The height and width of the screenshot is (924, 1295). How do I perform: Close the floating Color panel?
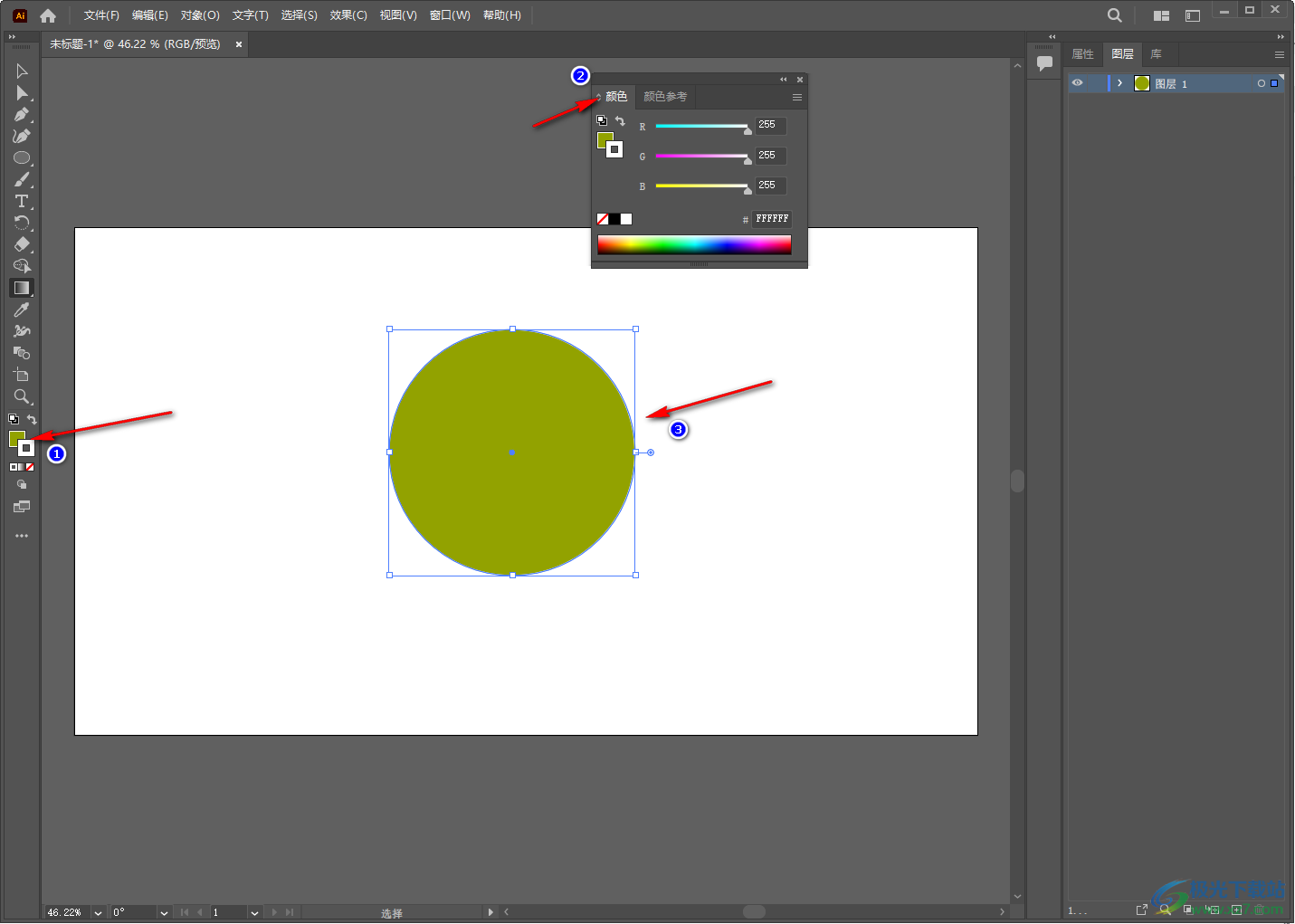800,80
